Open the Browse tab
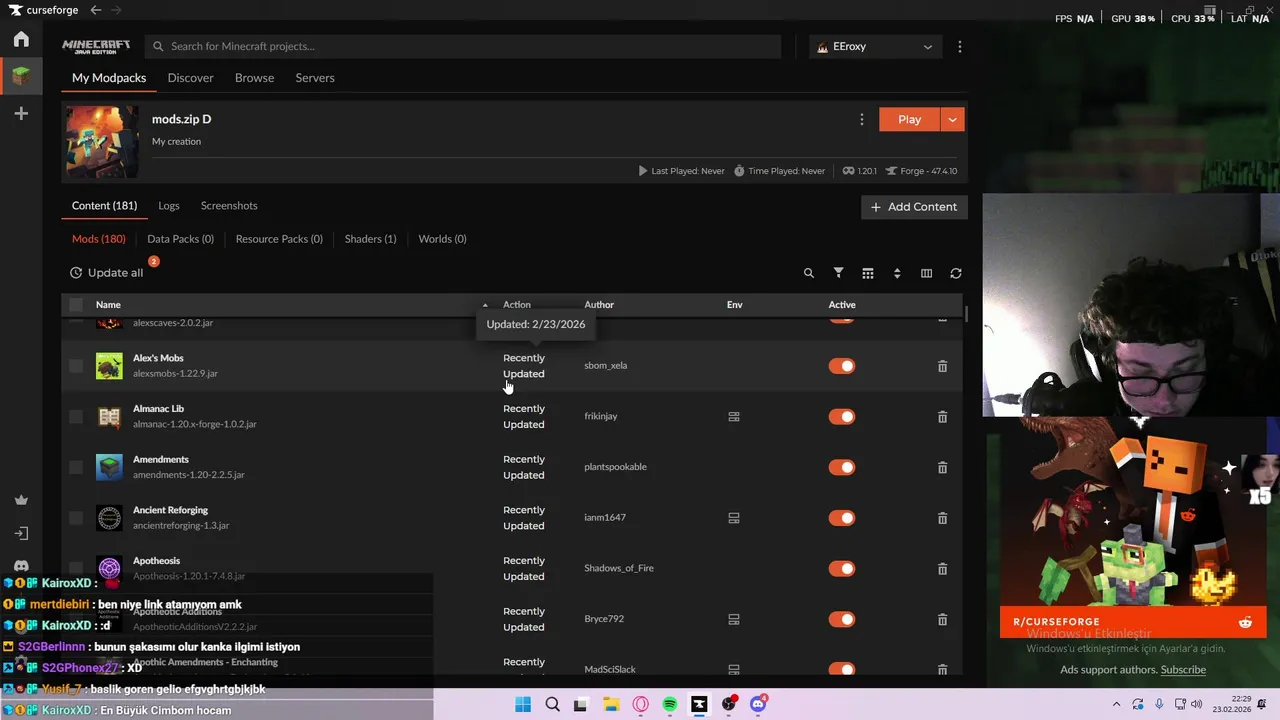The height and width of the screenshot is (720, 1280). click(254, 78)
